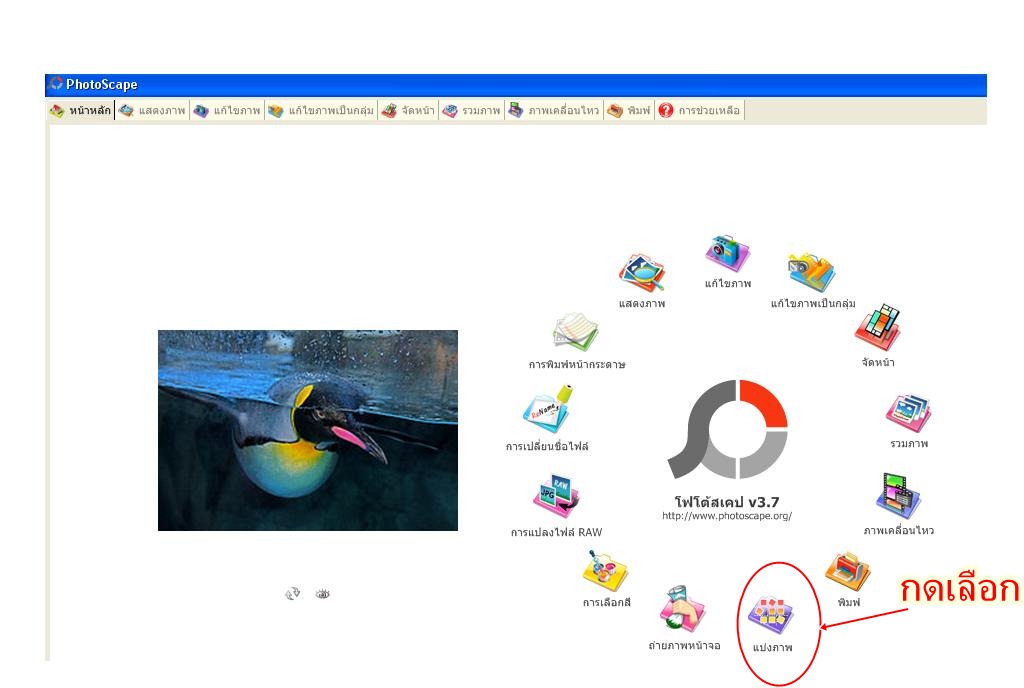
Task: Open the การช่วยเหลือ help tab
Action: 699,110
